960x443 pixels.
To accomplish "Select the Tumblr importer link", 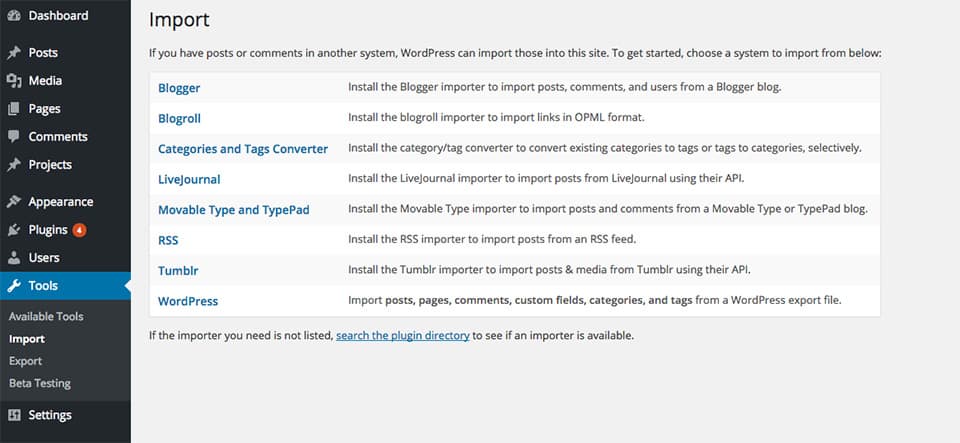I will pyautogui.click(x=178, y=270).
